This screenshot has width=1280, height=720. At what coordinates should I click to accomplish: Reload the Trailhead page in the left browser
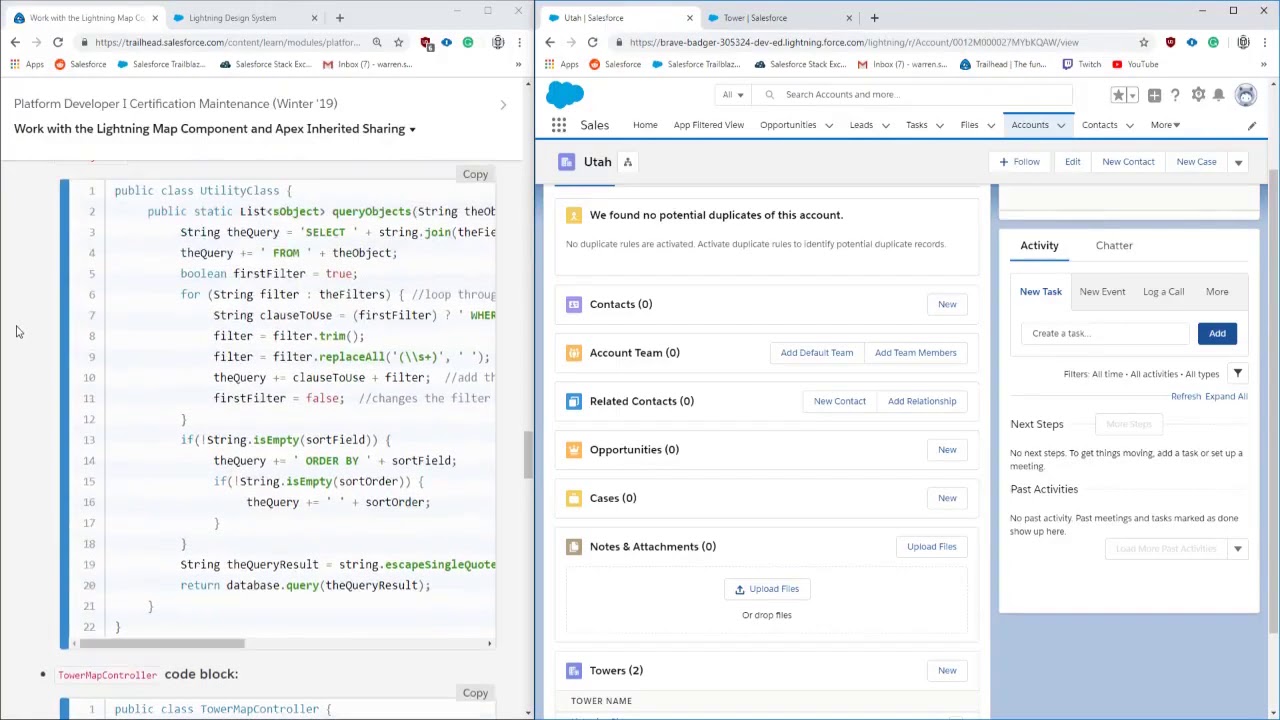58,42
